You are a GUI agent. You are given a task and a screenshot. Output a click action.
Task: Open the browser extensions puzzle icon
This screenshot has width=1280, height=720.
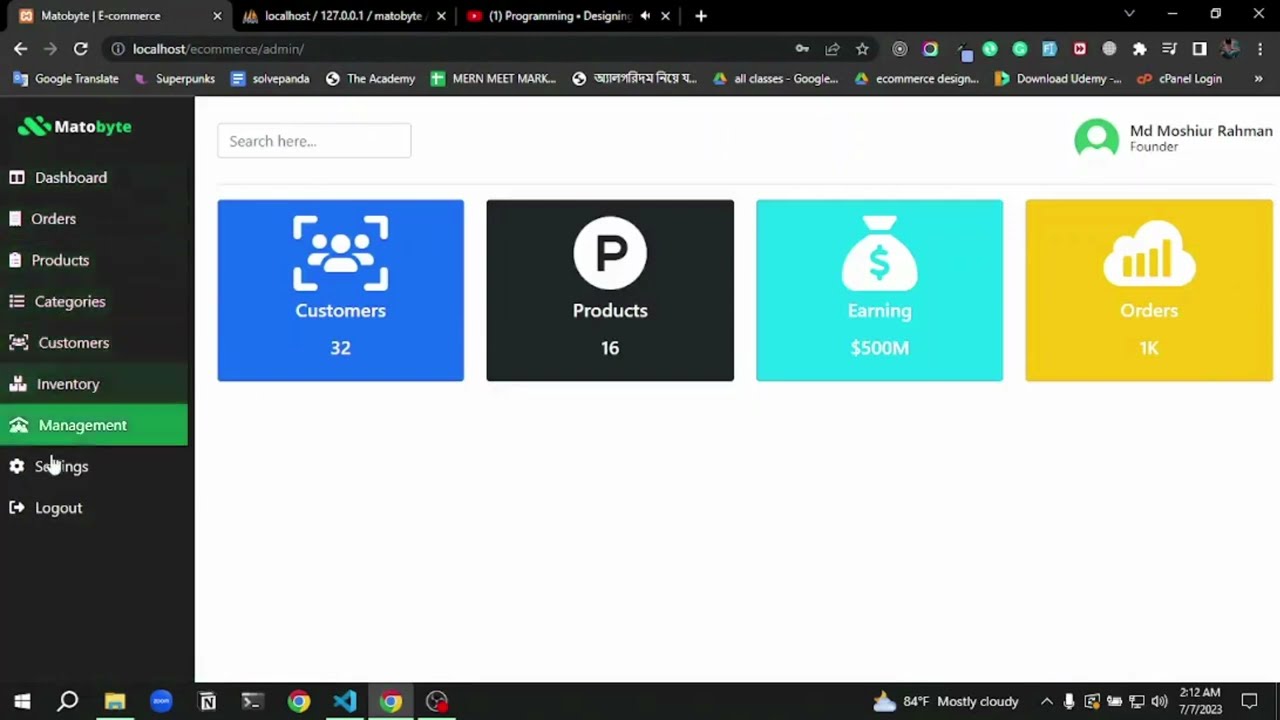[x=1139, y=48]
